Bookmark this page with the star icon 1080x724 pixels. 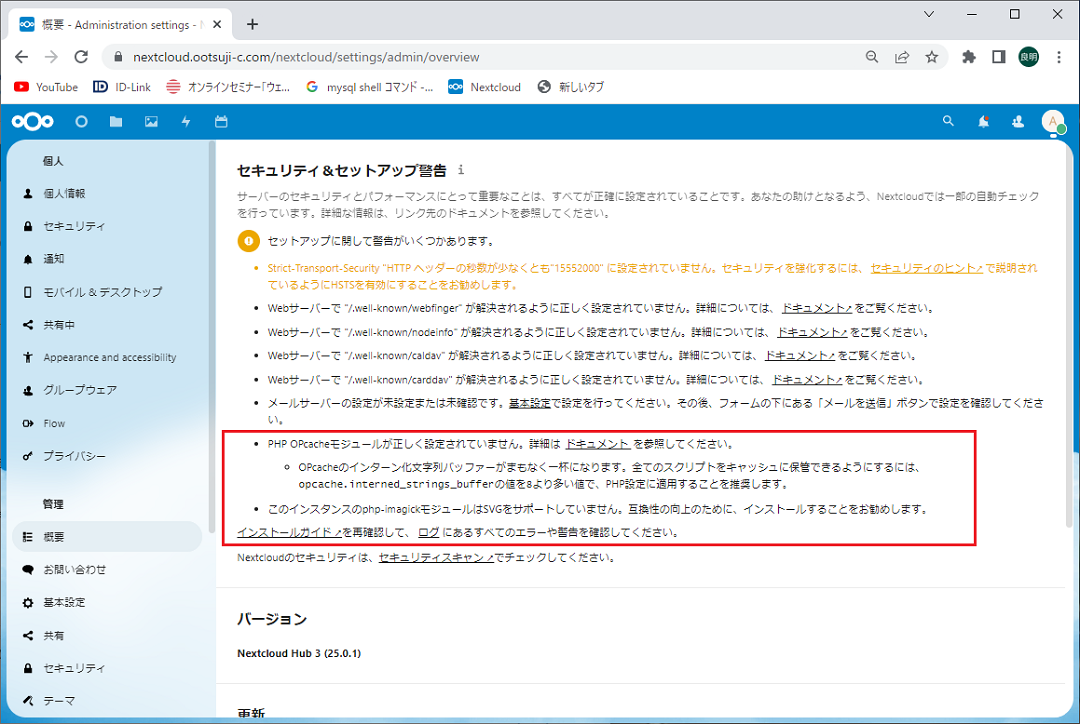pyautogui.click(x=932, y=57)
